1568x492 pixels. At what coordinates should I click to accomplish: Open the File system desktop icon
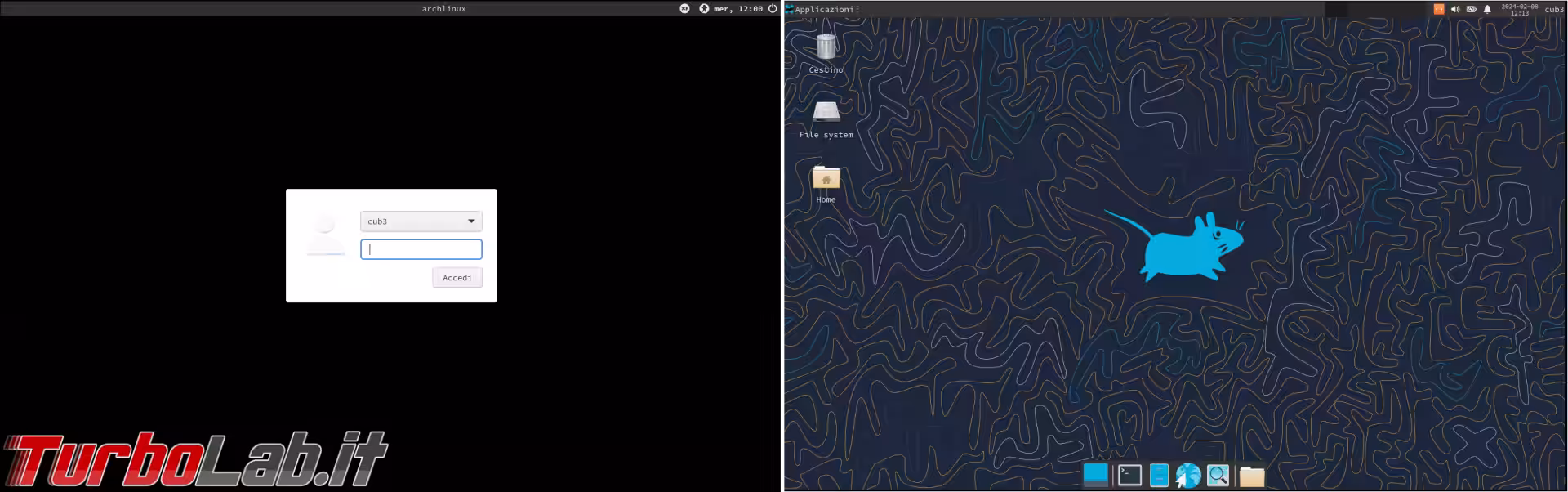[826, 119]
